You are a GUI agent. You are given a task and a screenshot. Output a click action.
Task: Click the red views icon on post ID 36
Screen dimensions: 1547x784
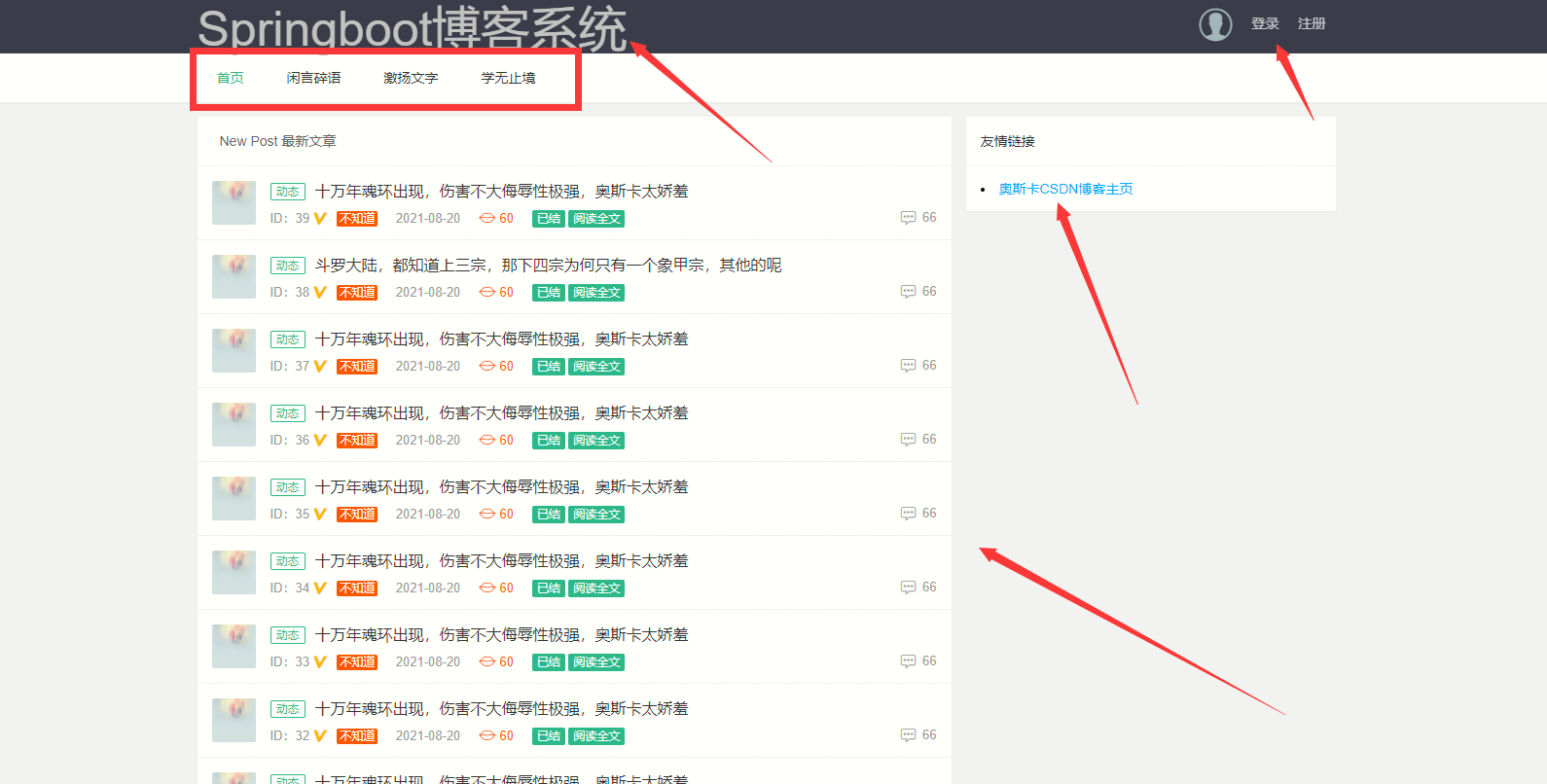pos(487,441)
